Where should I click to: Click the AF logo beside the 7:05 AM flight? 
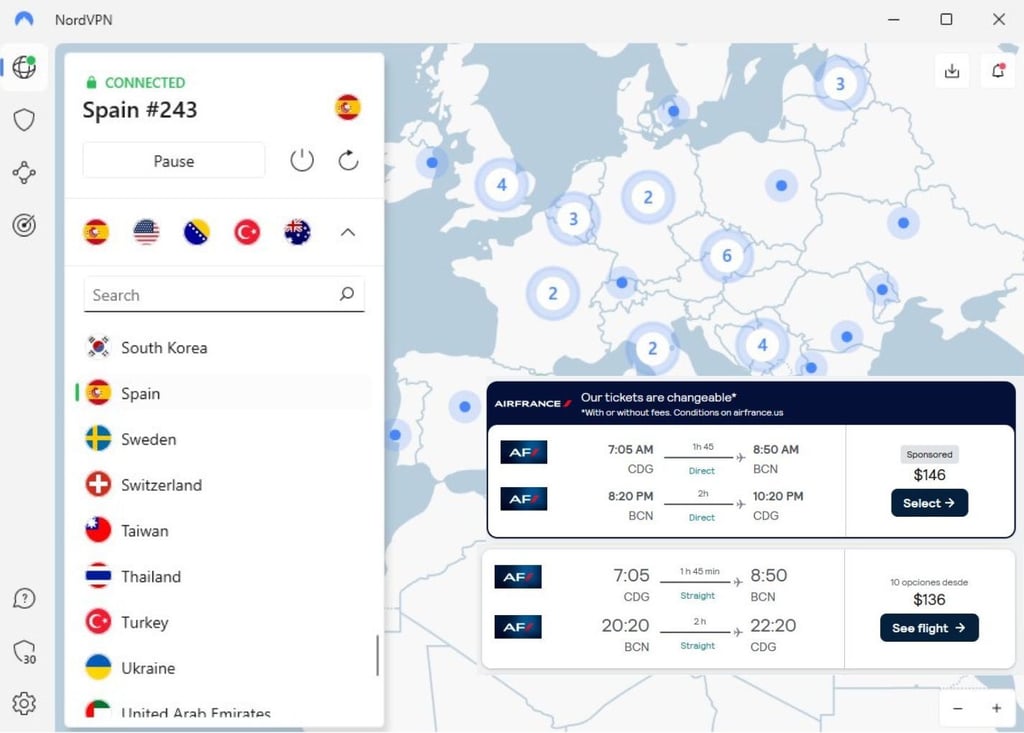[524, 452]
